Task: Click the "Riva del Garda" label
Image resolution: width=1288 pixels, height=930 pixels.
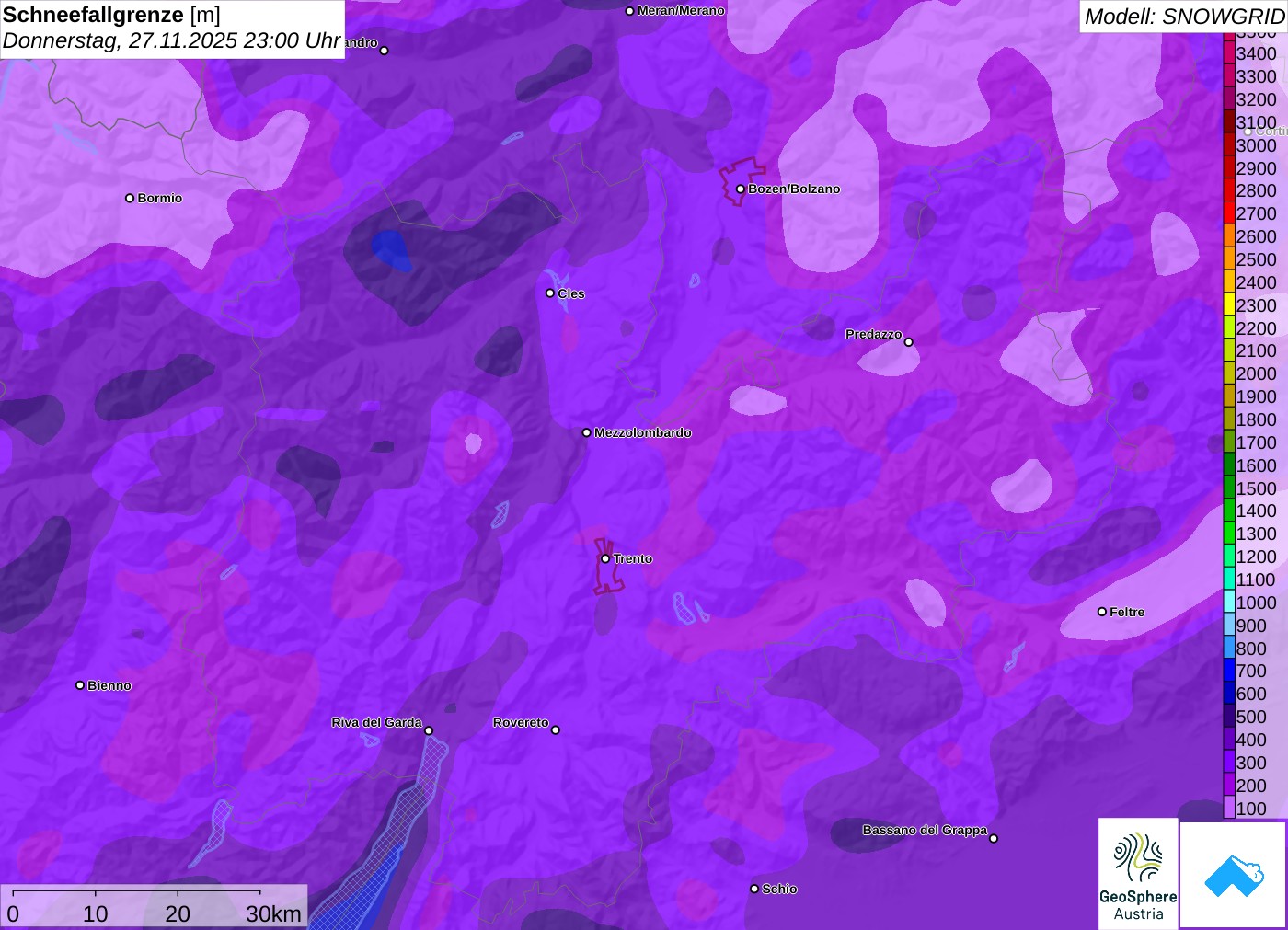Action: (376, 722)
